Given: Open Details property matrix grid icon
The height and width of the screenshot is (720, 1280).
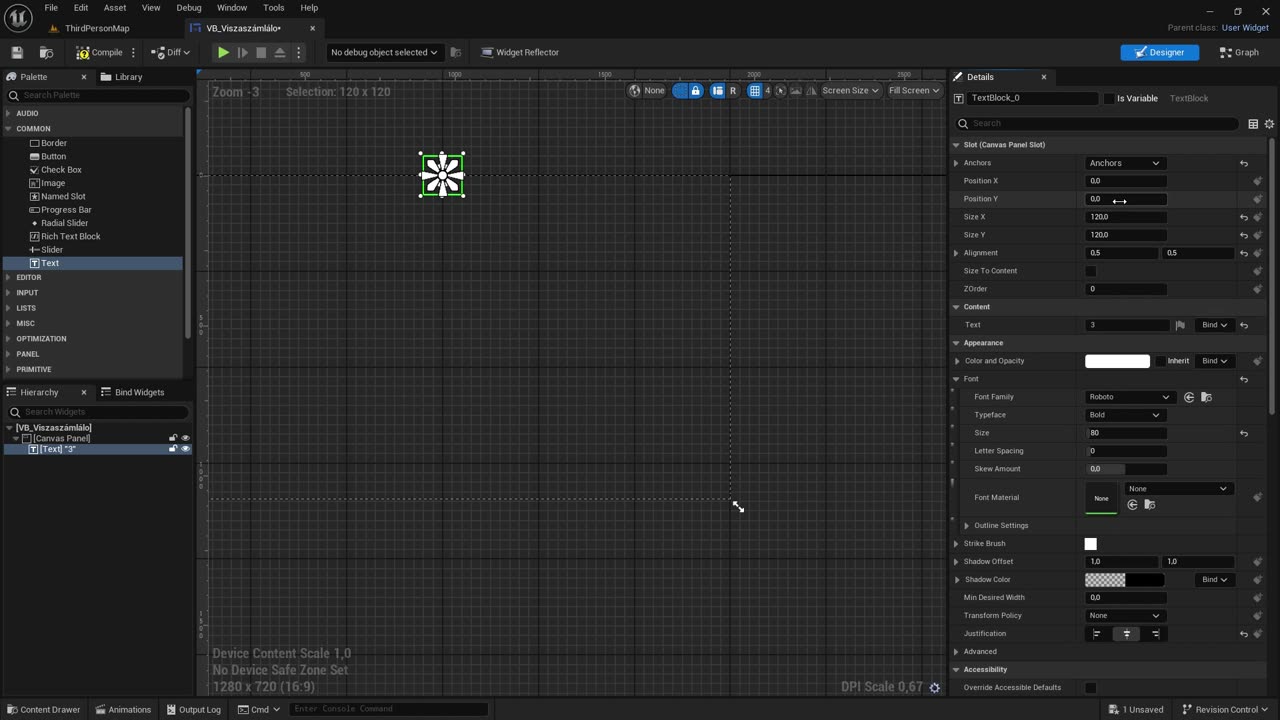Looking at the screenshot, I should pos(1253,124).
